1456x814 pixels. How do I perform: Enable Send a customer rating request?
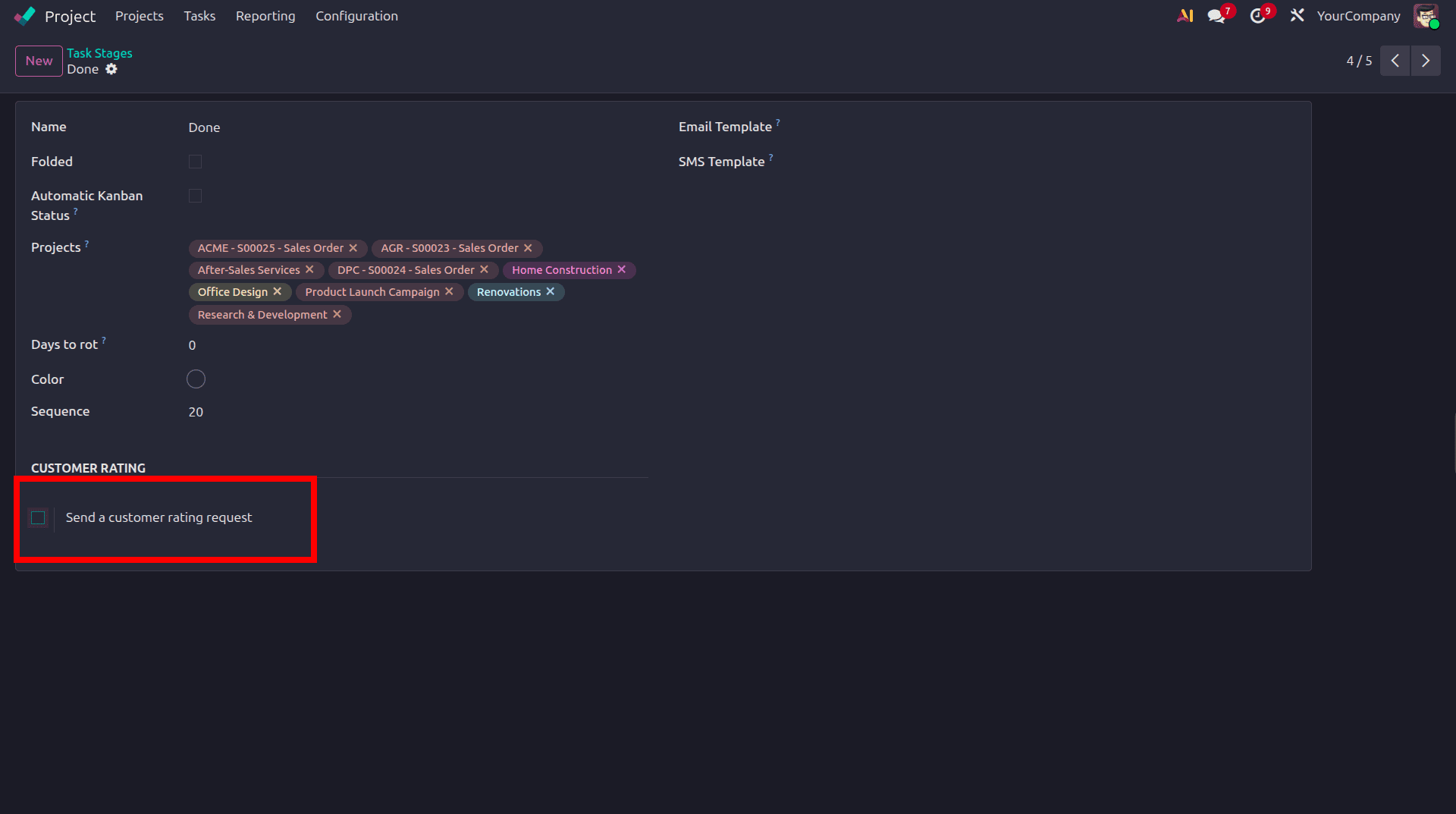(x=38, y=518)
